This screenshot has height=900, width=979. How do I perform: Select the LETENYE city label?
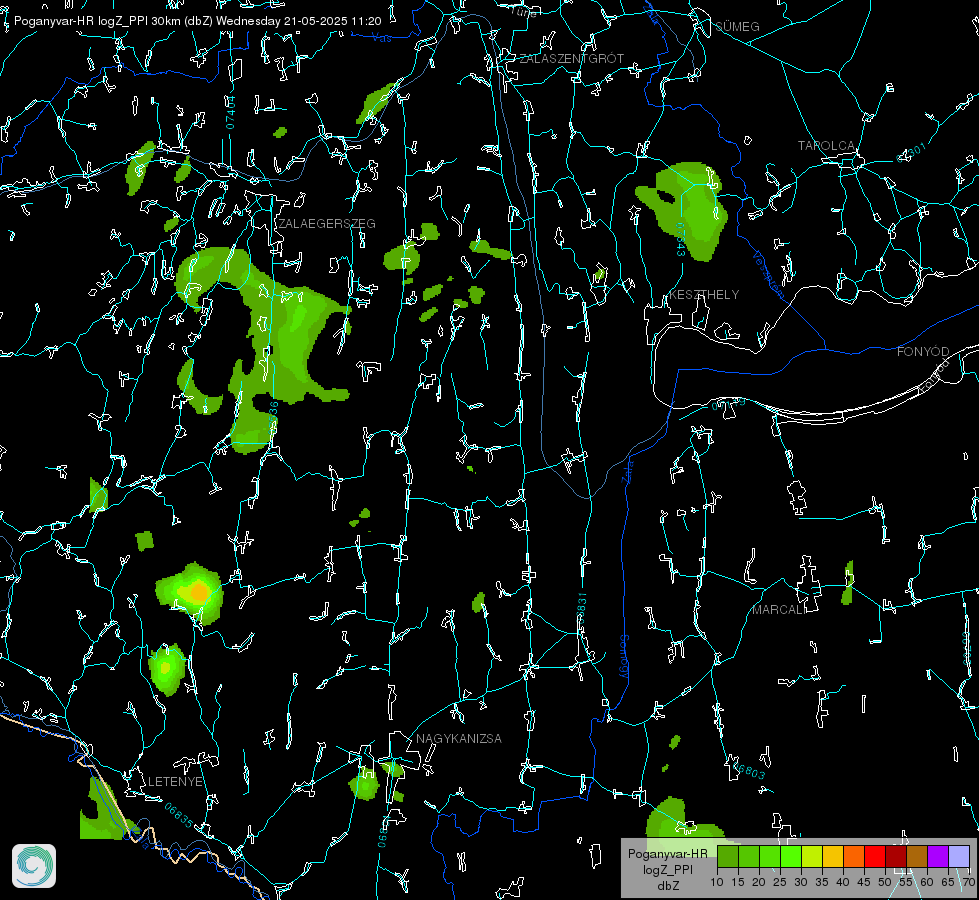click(175, 782)
